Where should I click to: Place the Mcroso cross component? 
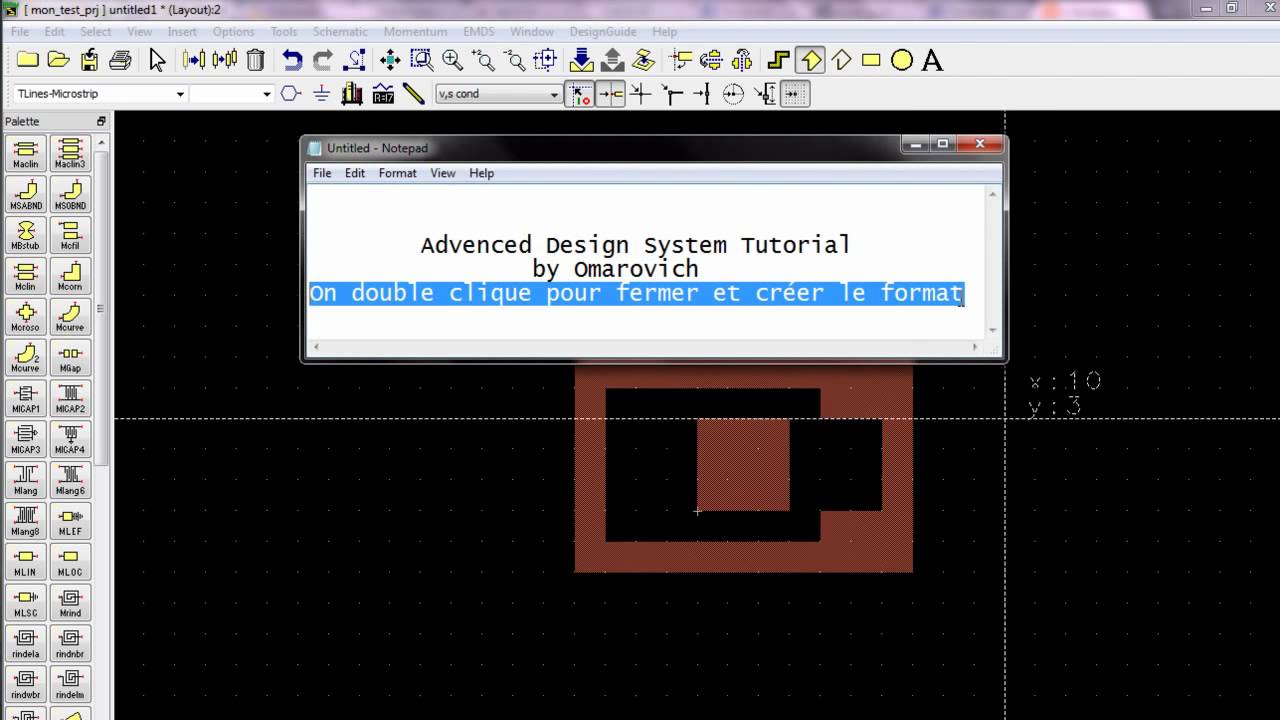[x=25, y=318]
